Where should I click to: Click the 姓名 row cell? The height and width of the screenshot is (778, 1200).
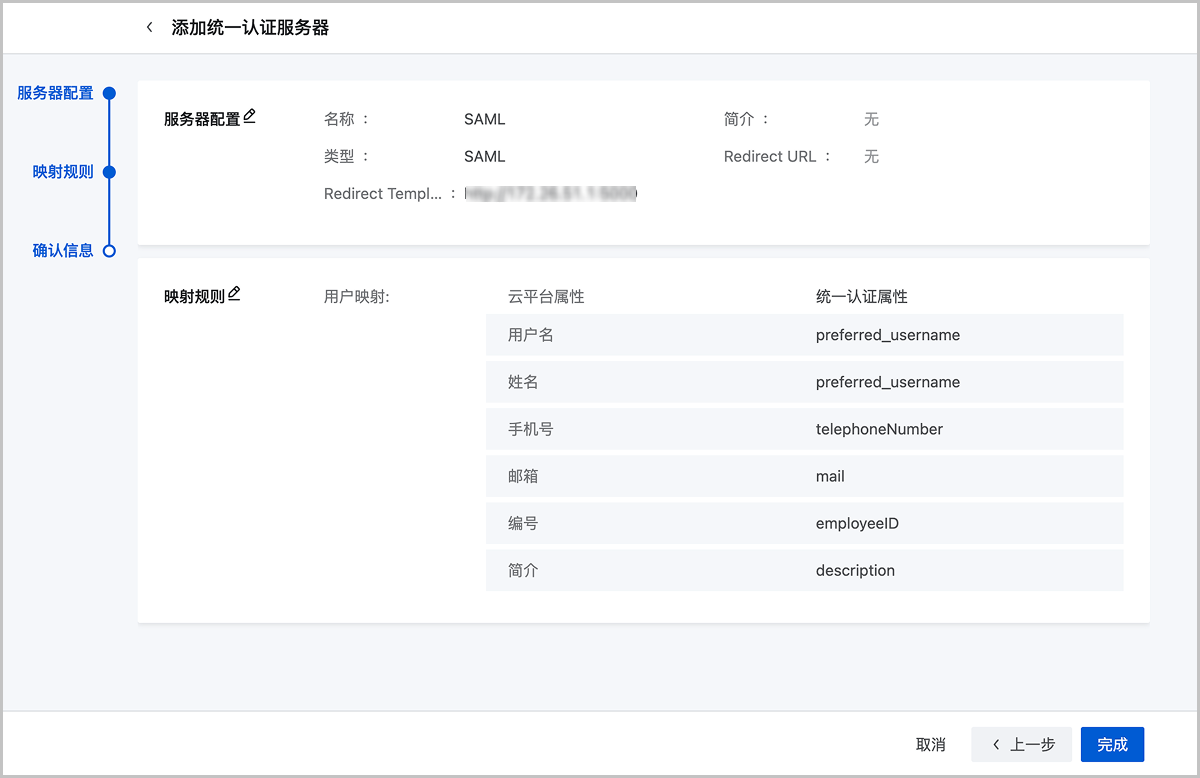[x=523, y=382]
